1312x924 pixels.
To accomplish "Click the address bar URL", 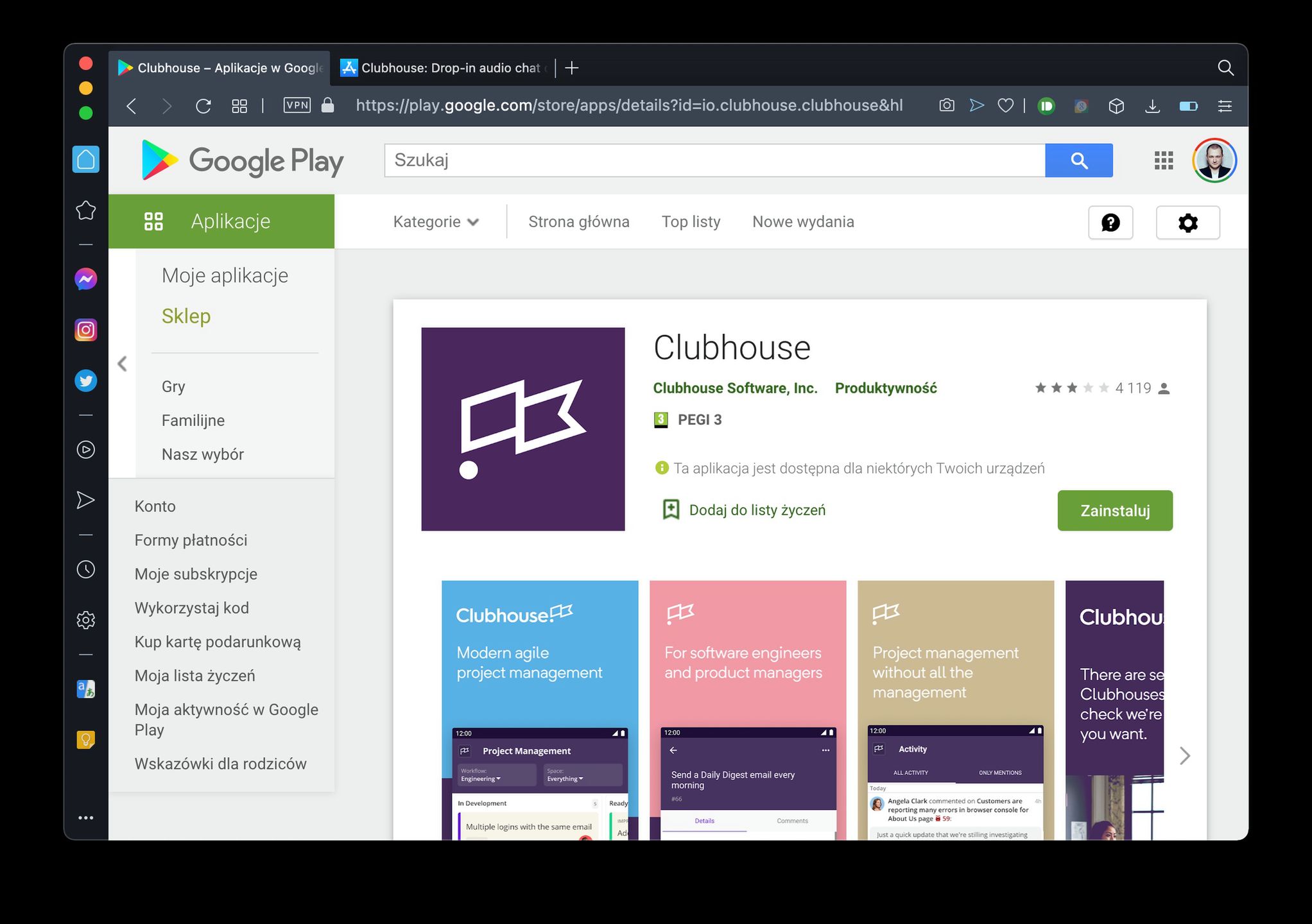I will click(x=629, y=105).
